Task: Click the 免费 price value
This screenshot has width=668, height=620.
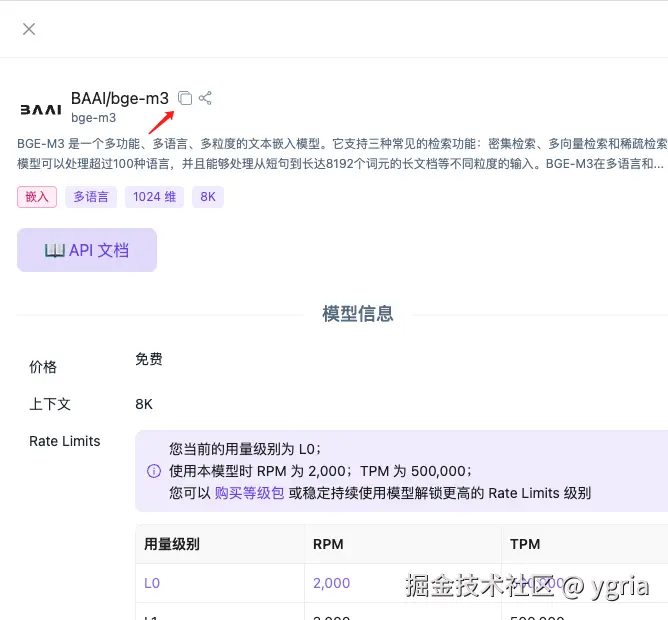Action: tap(149, 359)
